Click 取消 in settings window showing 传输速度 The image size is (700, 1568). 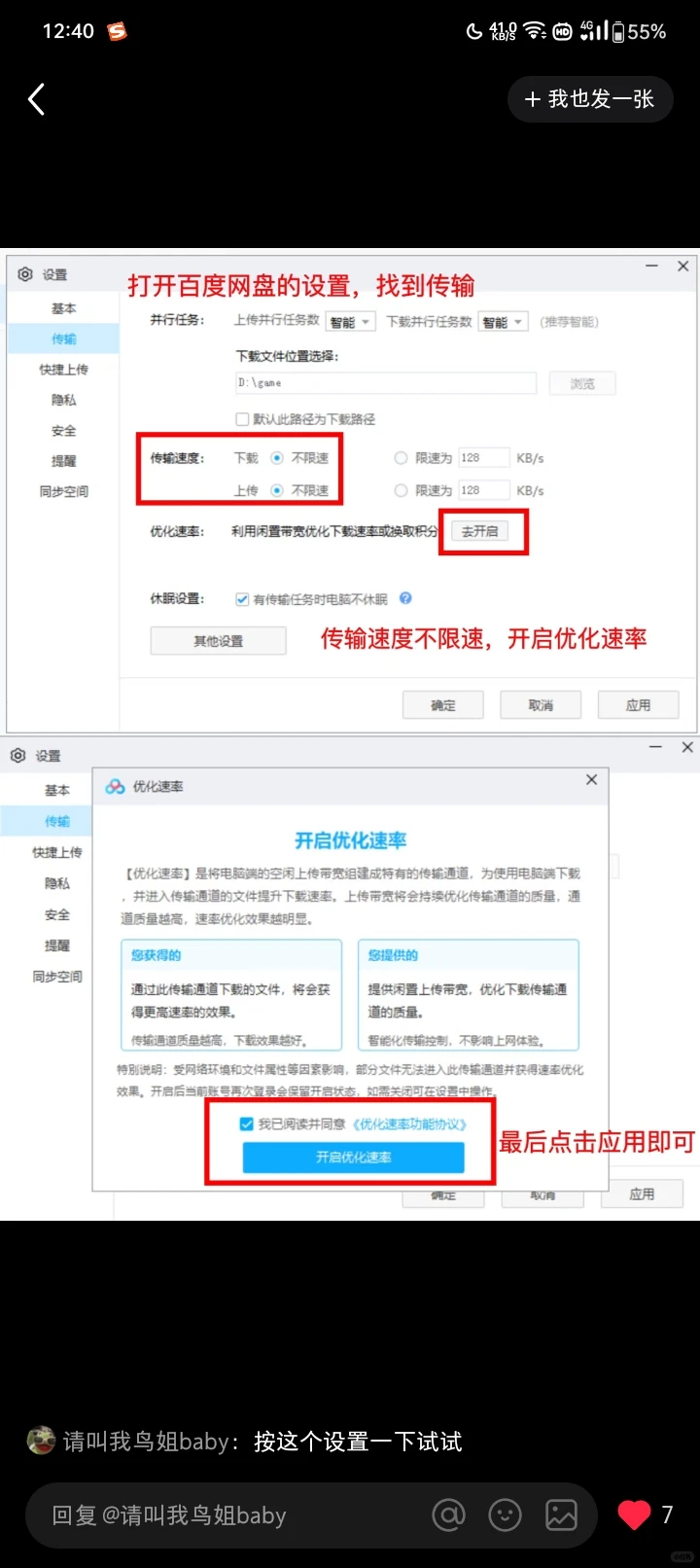click(541, 705)
